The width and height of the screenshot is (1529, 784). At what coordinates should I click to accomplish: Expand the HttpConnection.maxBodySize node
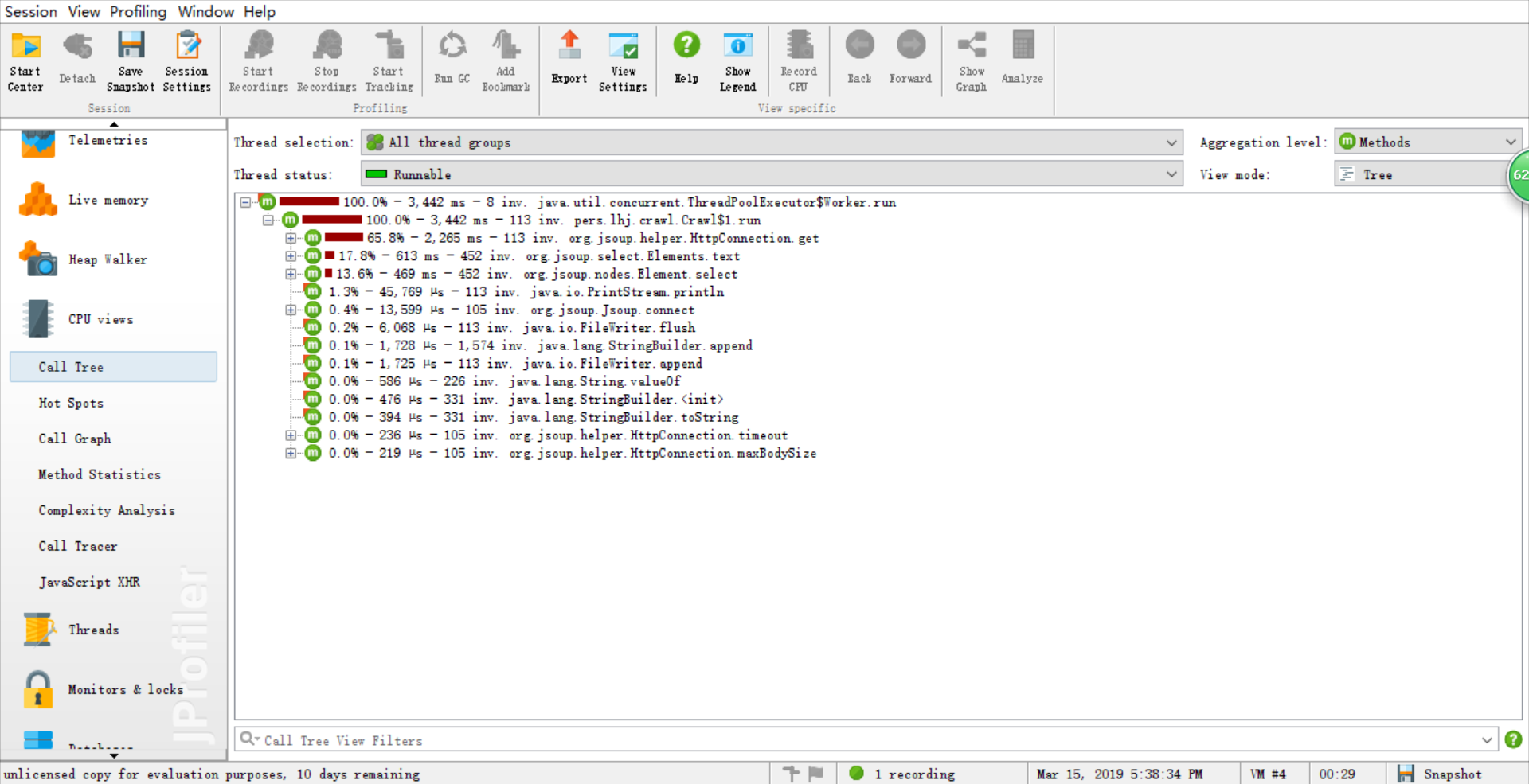pos(291,453)
